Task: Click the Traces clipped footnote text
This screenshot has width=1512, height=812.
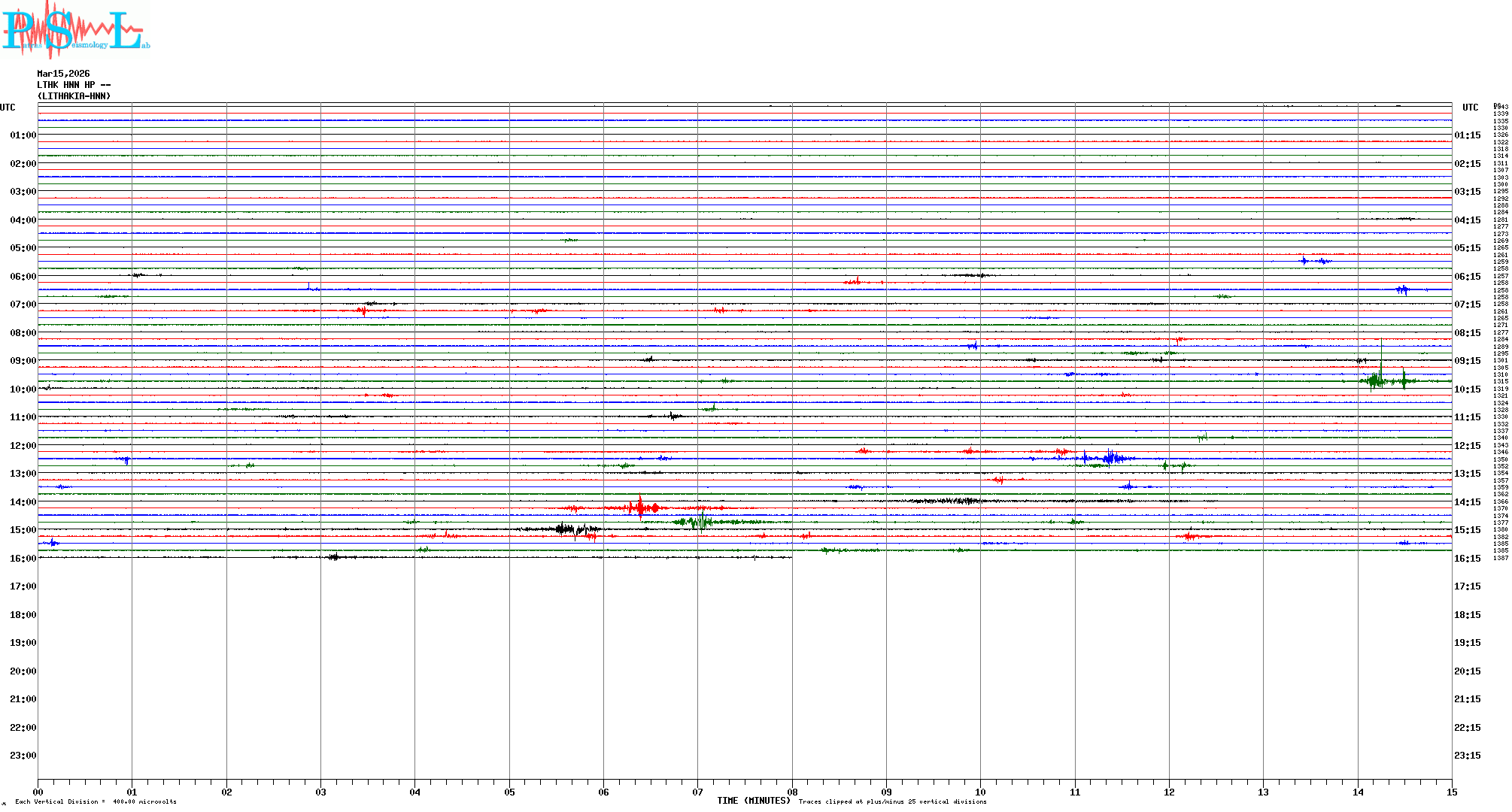Action: point(892,801)
